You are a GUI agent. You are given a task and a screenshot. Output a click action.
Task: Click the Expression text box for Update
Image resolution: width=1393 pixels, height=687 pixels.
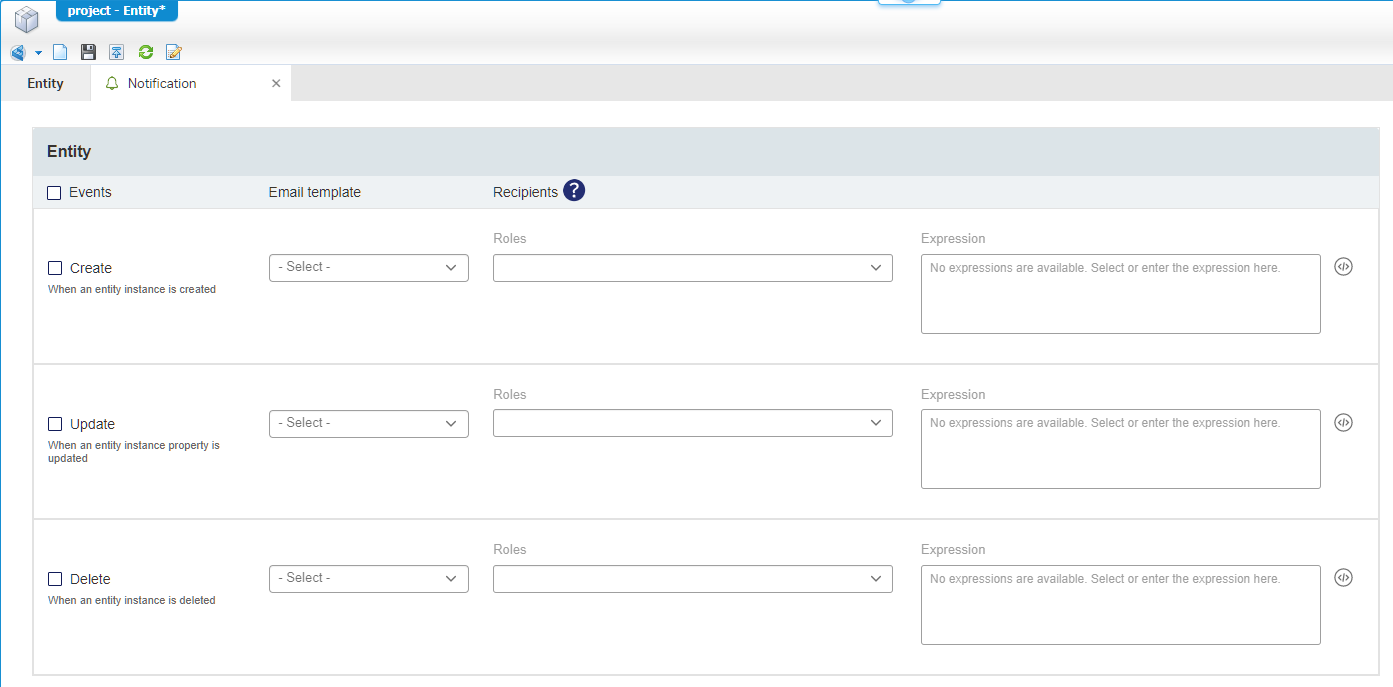tap(1120, 449)
